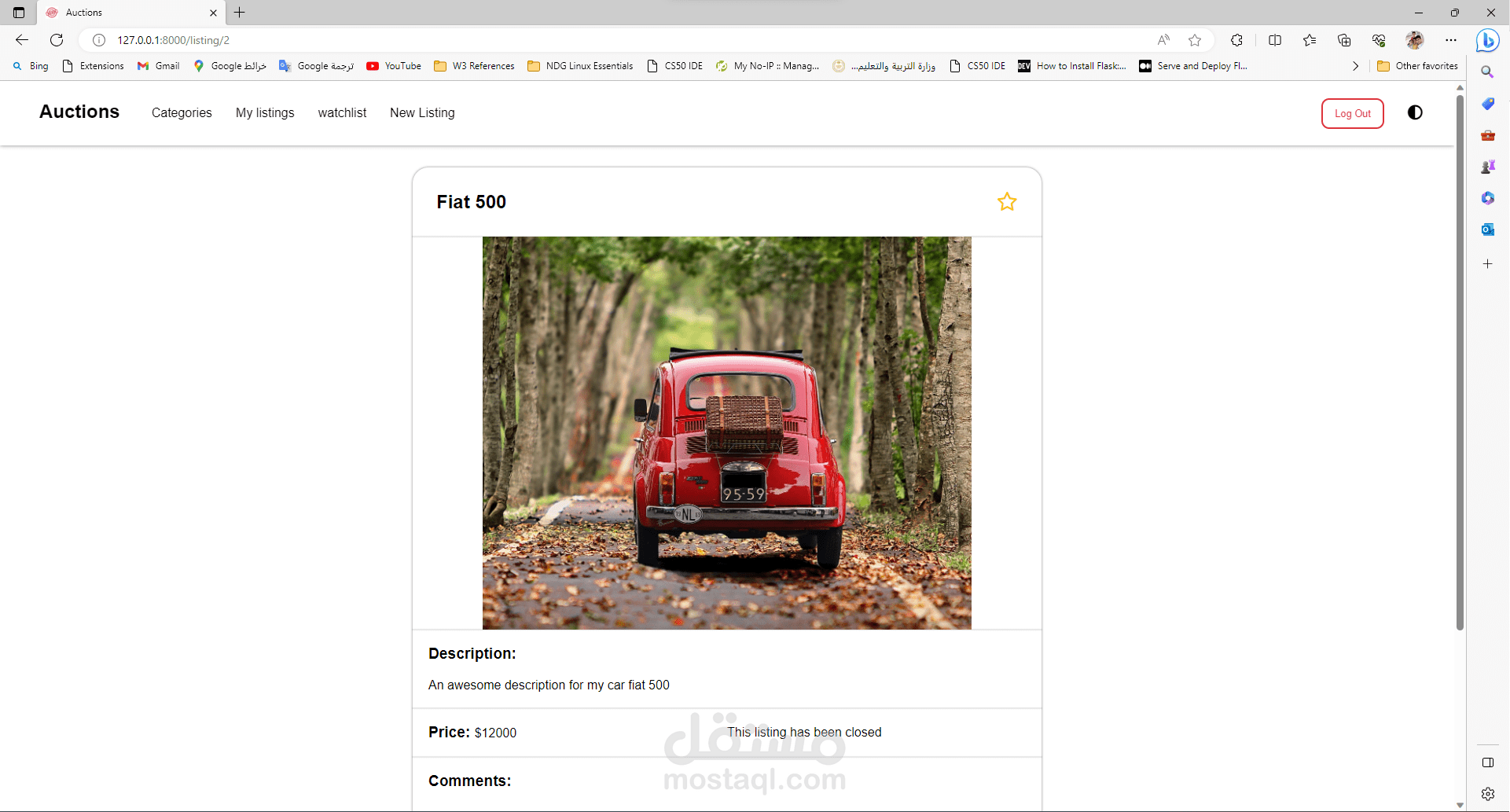
Task: Open the sidebar Games chess icon
Action: tap(1487, 167)
